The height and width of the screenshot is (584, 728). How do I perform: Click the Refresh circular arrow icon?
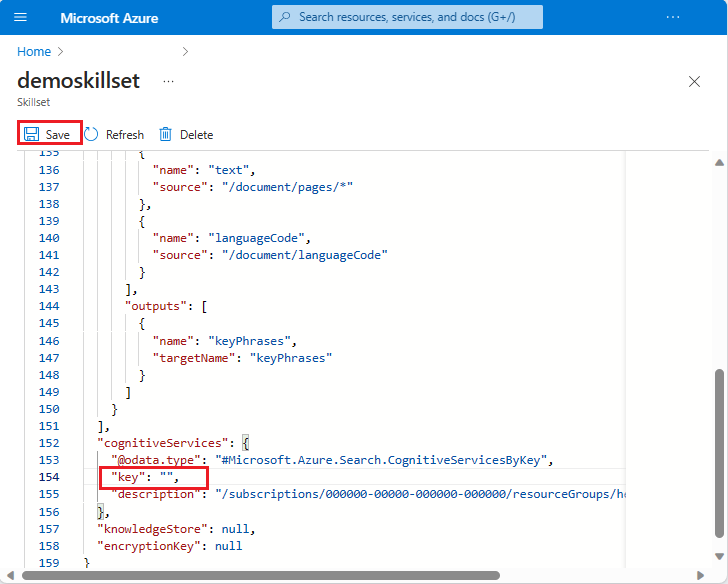91,134
